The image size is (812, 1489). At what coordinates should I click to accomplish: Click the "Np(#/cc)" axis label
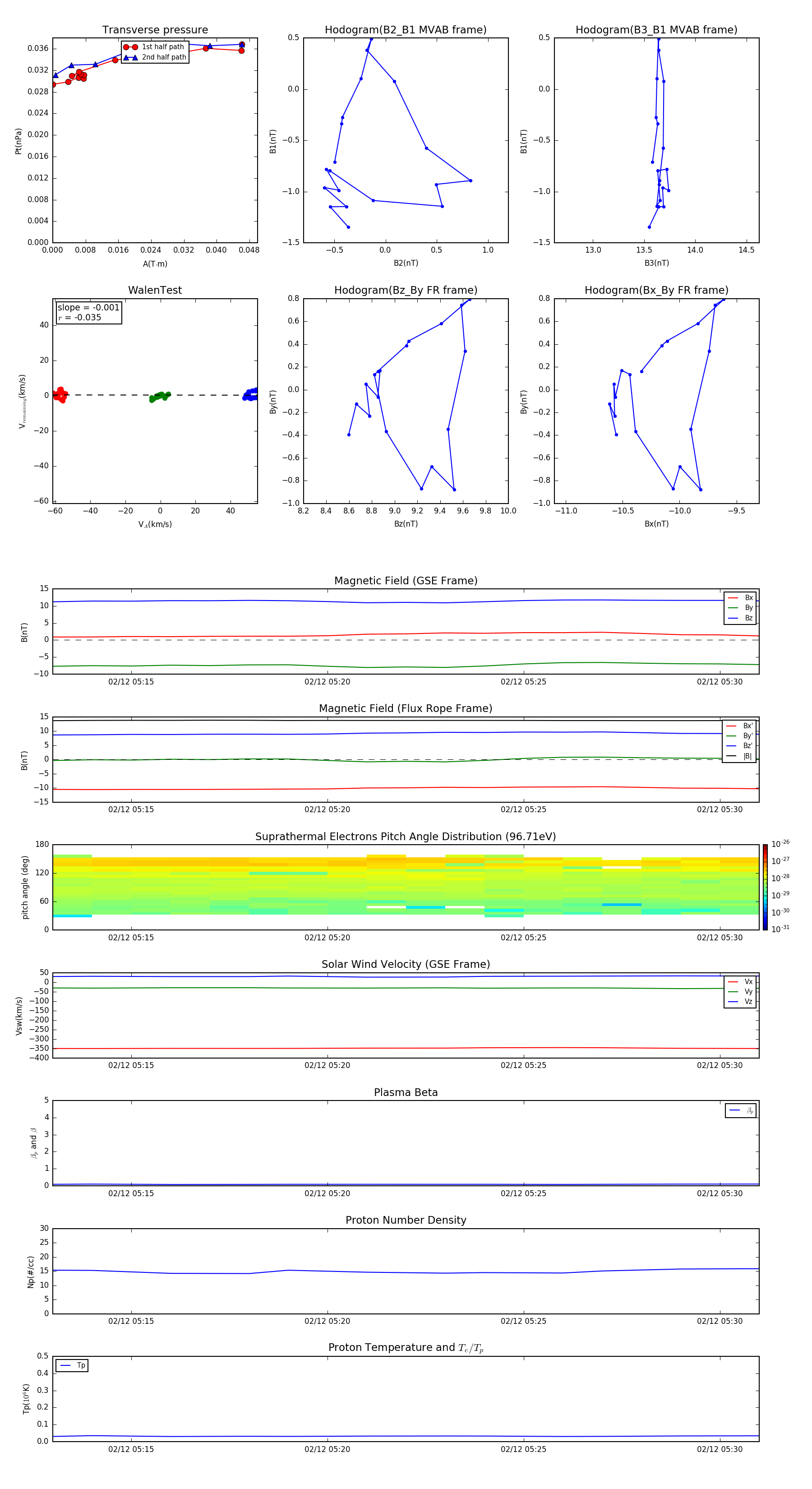tap(31, 1272)
